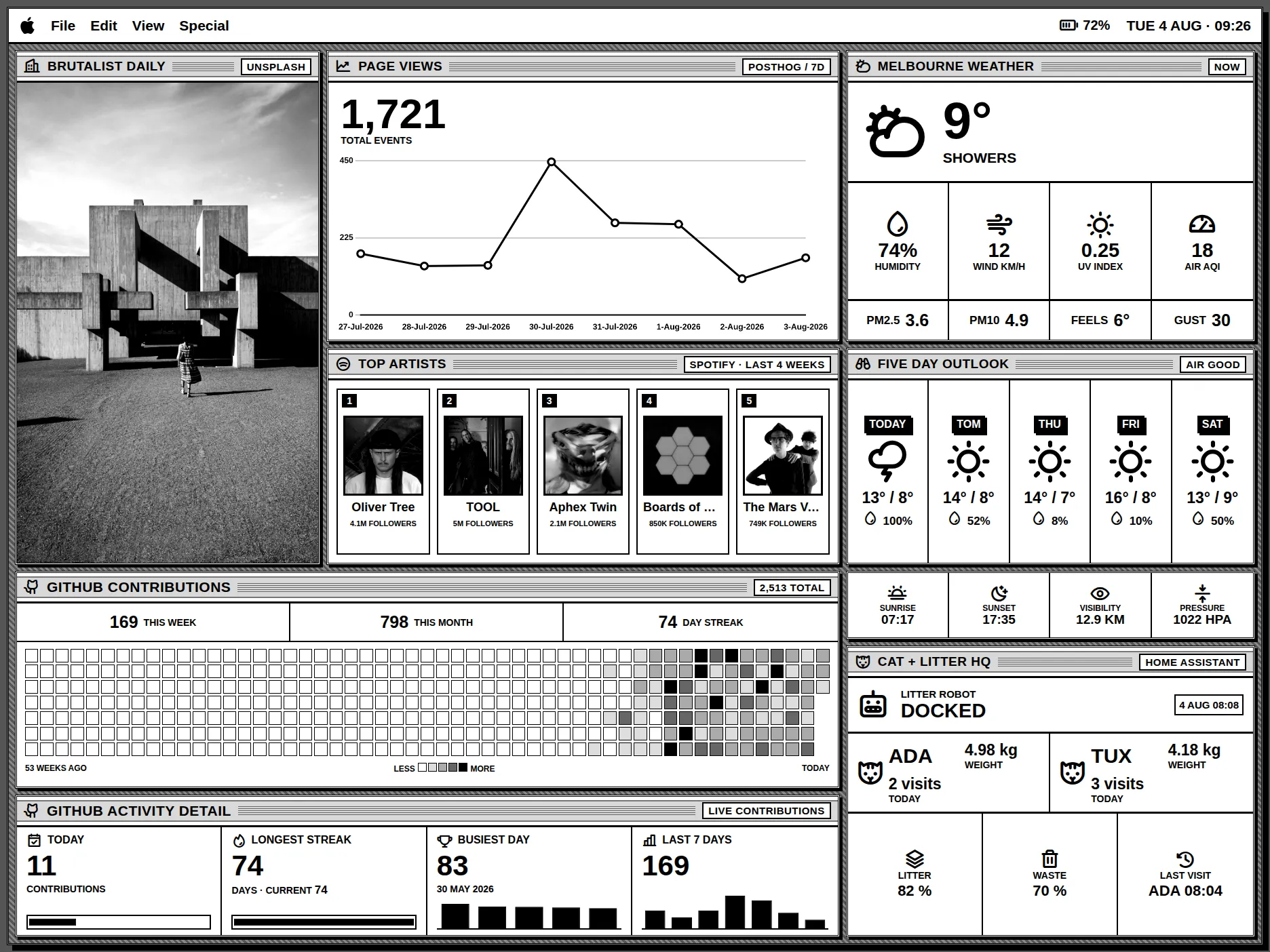Click the NOW badge in weather panel
Viewport: 1270px width, 952px height.
(1227, 66)
